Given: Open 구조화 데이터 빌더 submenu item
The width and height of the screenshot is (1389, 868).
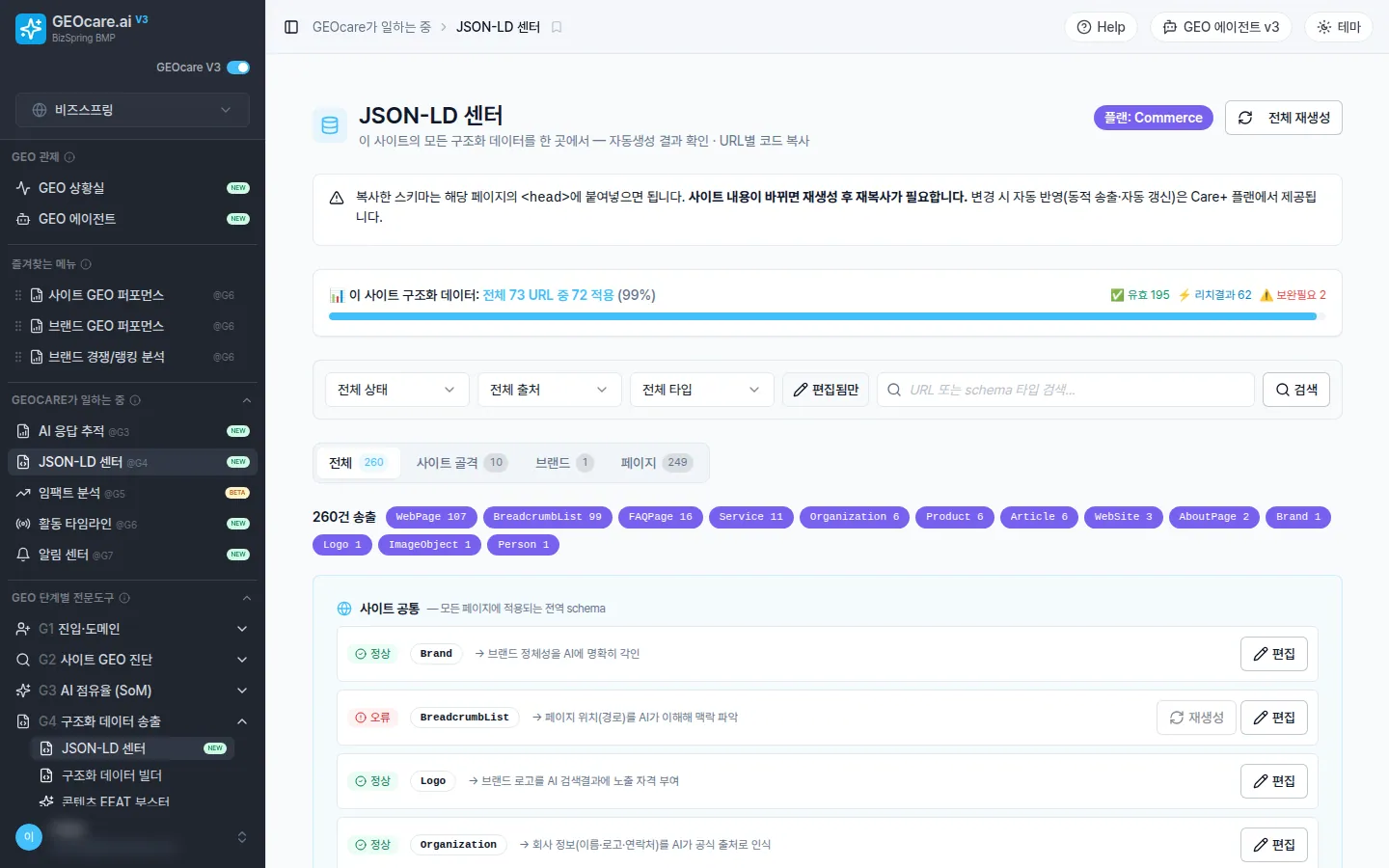Looking at the screenshot, I should [x=132, y=775].
